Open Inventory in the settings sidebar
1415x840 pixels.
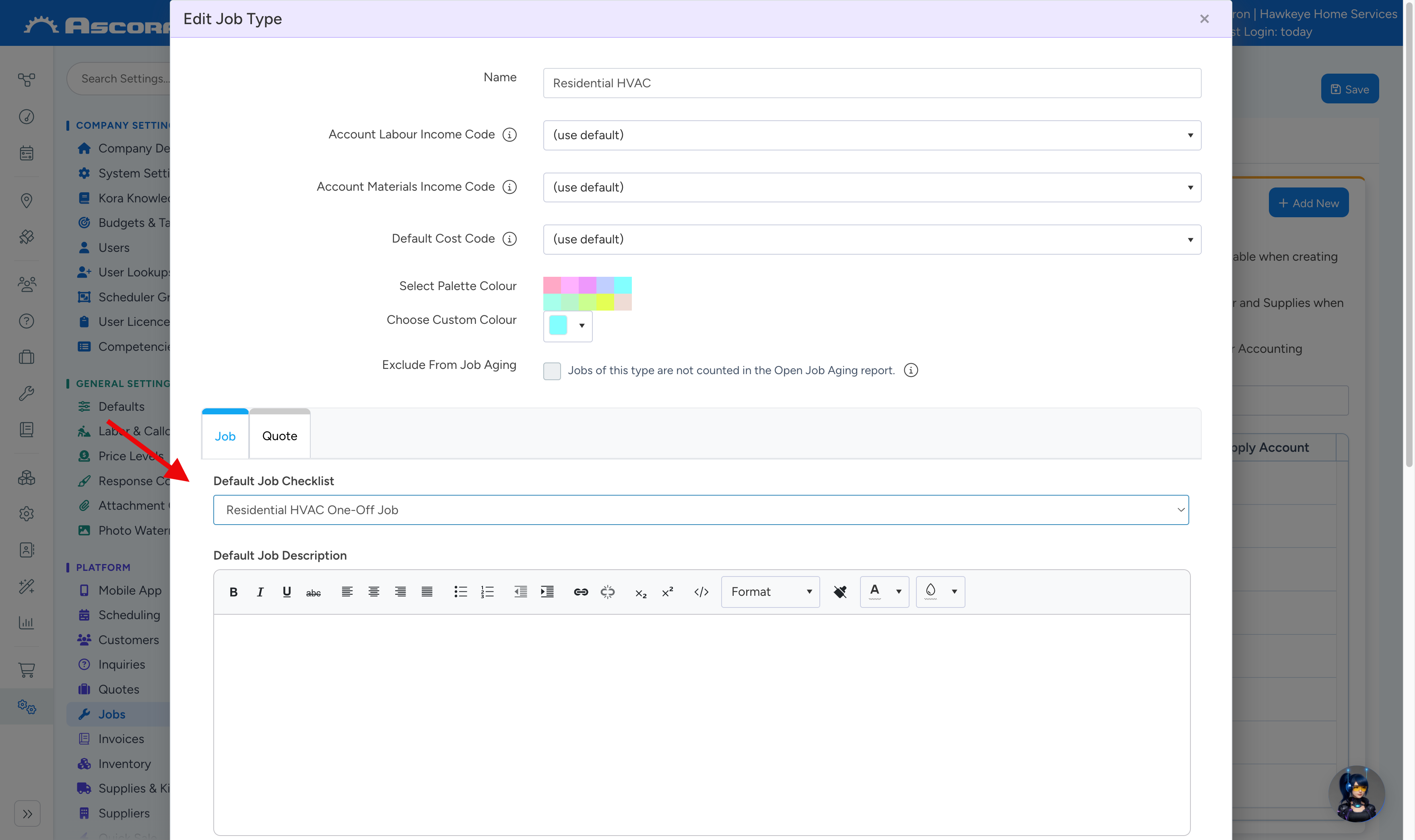click(x=125, y=764)
